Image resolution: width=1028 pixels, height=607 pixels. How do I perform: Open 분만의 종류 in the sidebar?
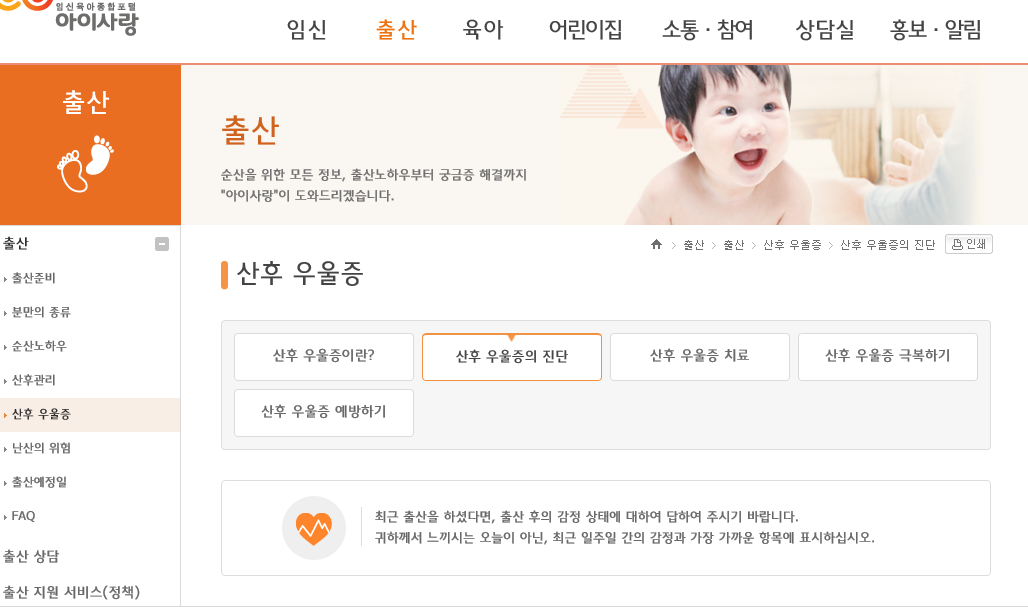click(41, 312)
